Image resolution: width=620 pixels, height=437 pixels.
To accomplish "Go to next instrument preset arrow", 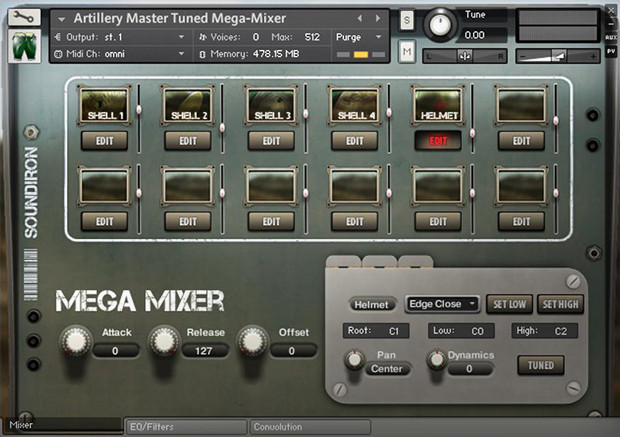I will pyautogui.click(x=378, y=18).
